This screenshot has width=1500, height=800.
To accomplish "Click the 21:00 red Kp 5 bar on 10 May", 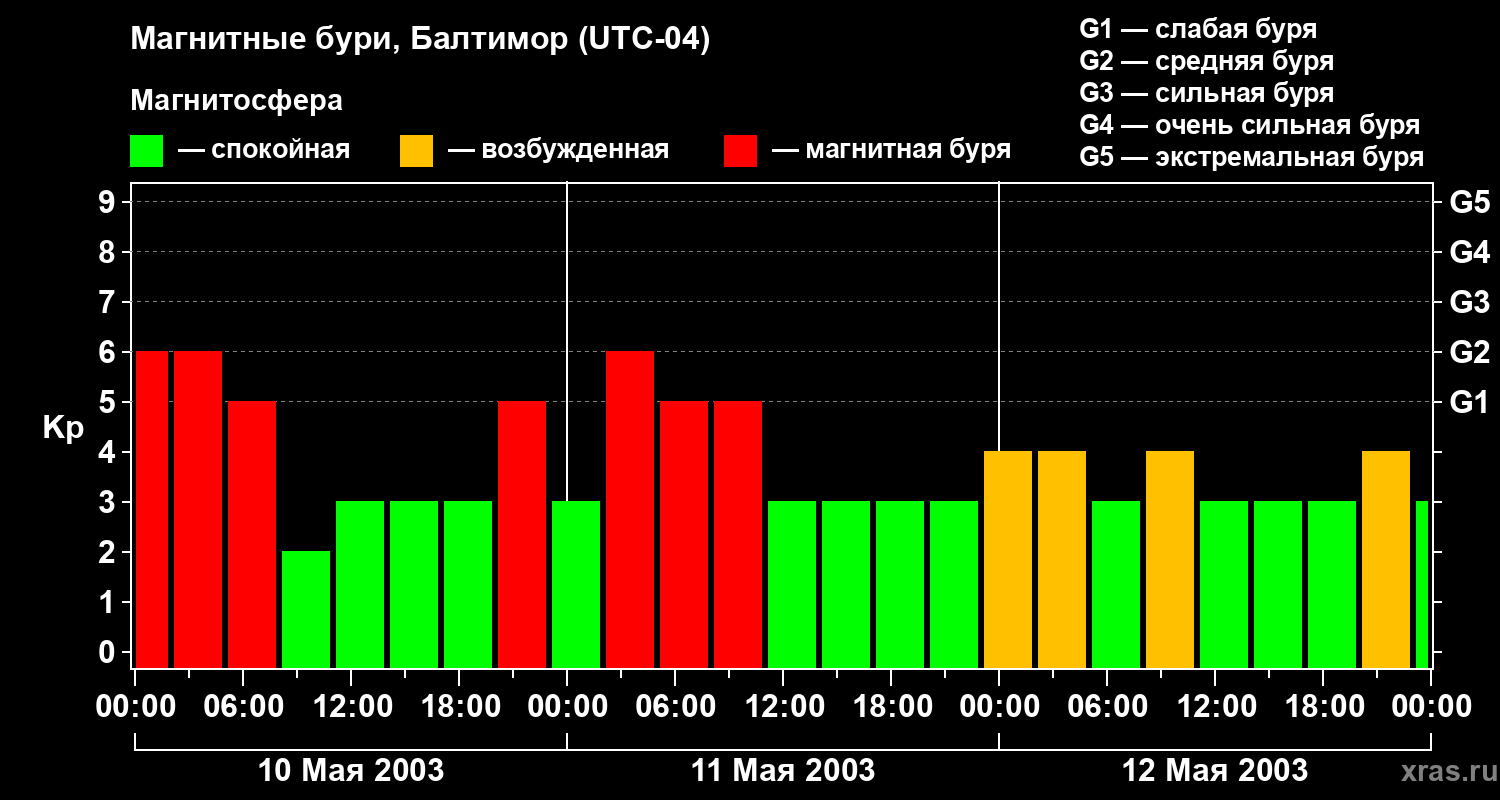I will [522, 534].
